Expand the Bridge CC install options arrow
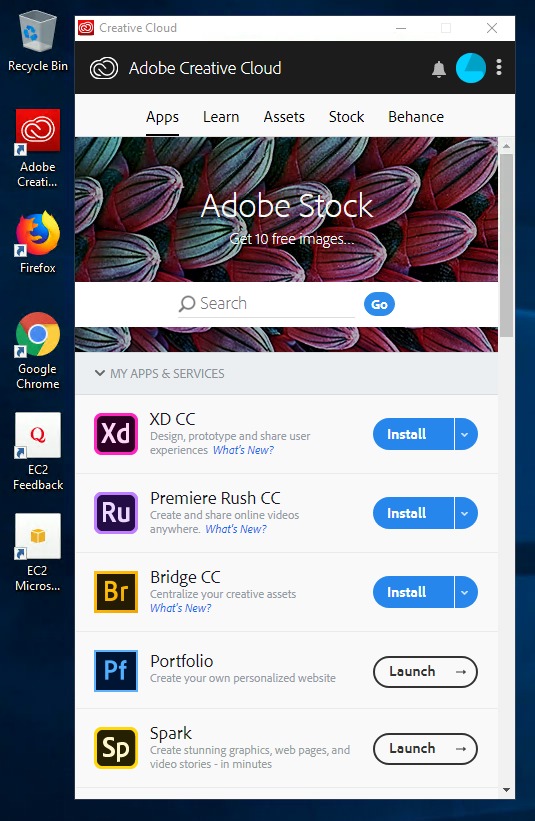 466,592
